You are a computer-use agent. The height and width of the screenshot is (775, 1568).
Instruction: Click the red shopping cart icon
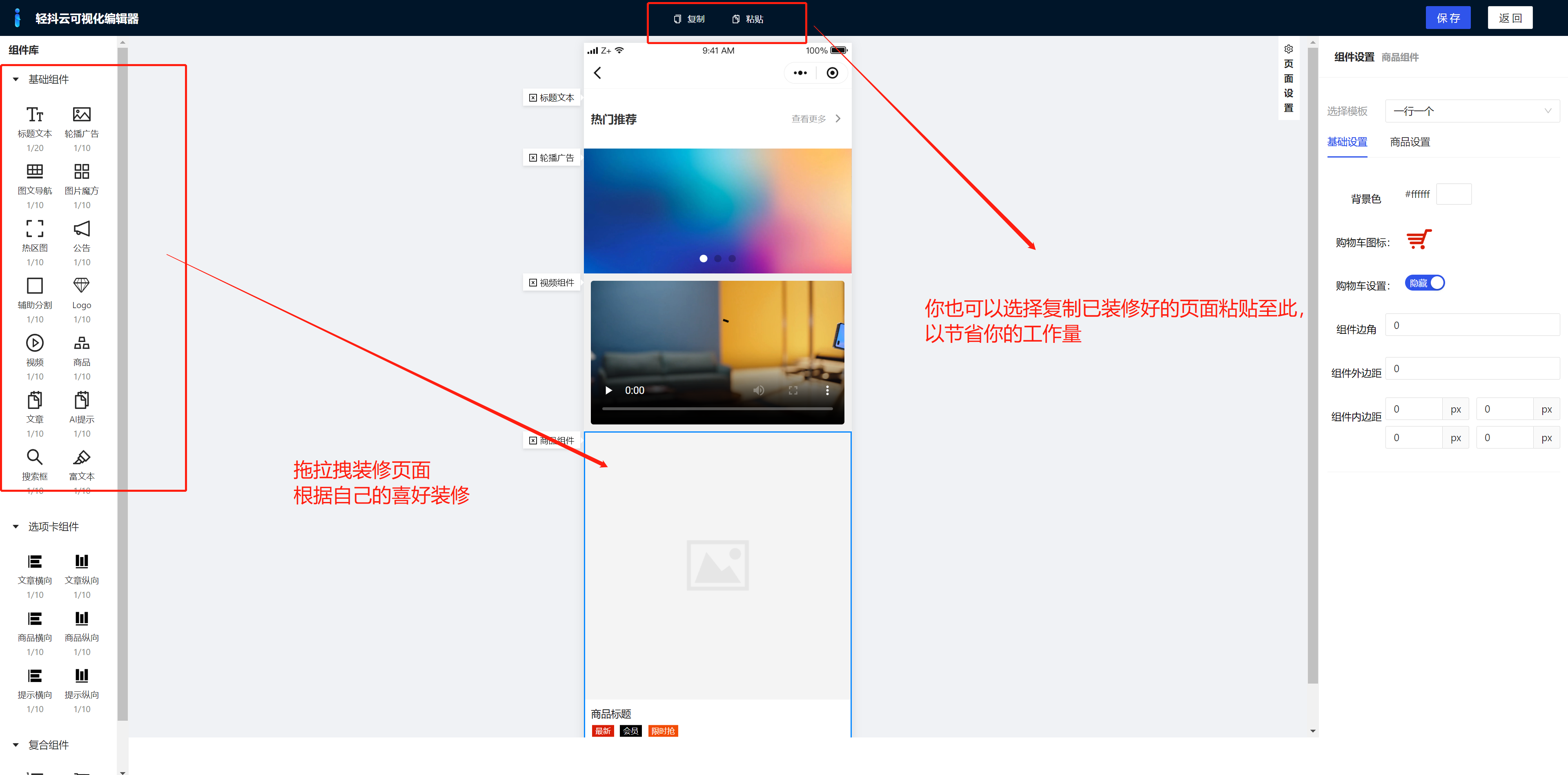pyautogui.click(x=1418, y=240)
